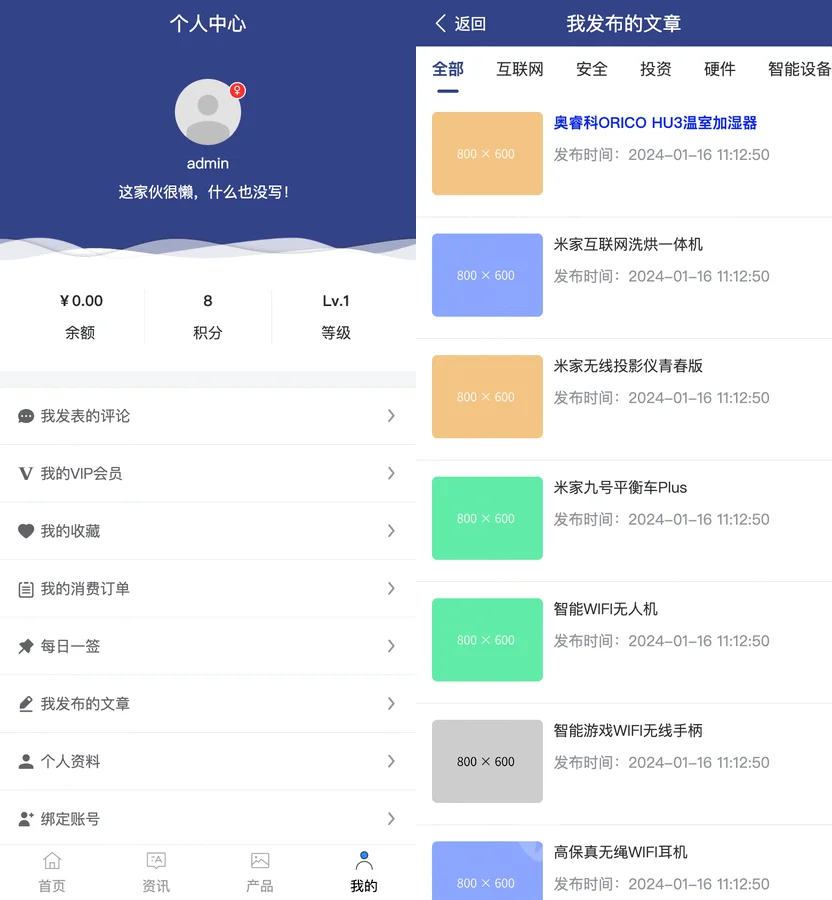Select 我的 profile in bottom bar
The image size is (832, 900).
[364, 872]
